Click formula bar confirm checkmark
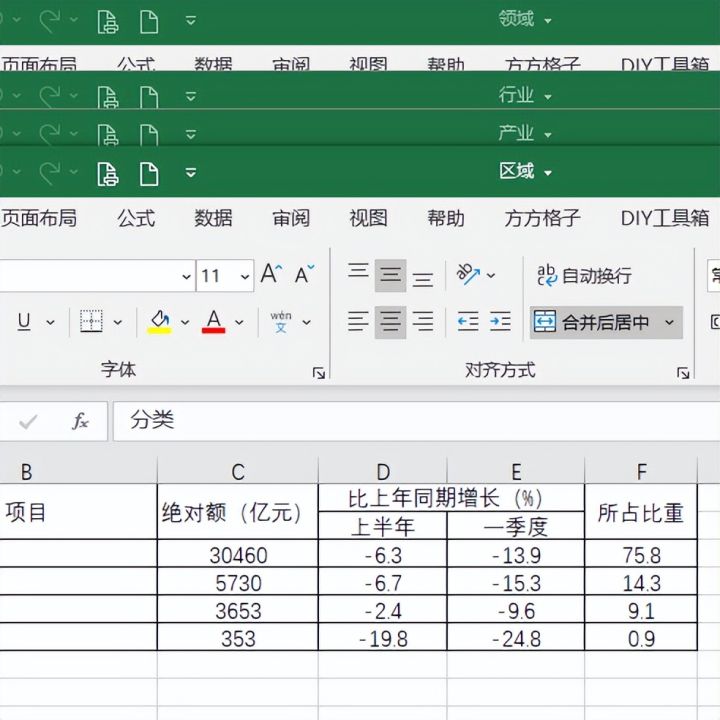Image resolution: width=720 pixels, height=720 pixels. (x=28, y=422)
